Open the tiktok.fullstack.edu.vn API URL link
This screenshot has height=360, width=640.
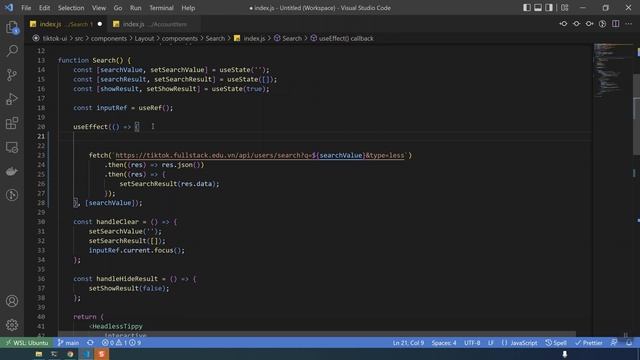[260, 156]
